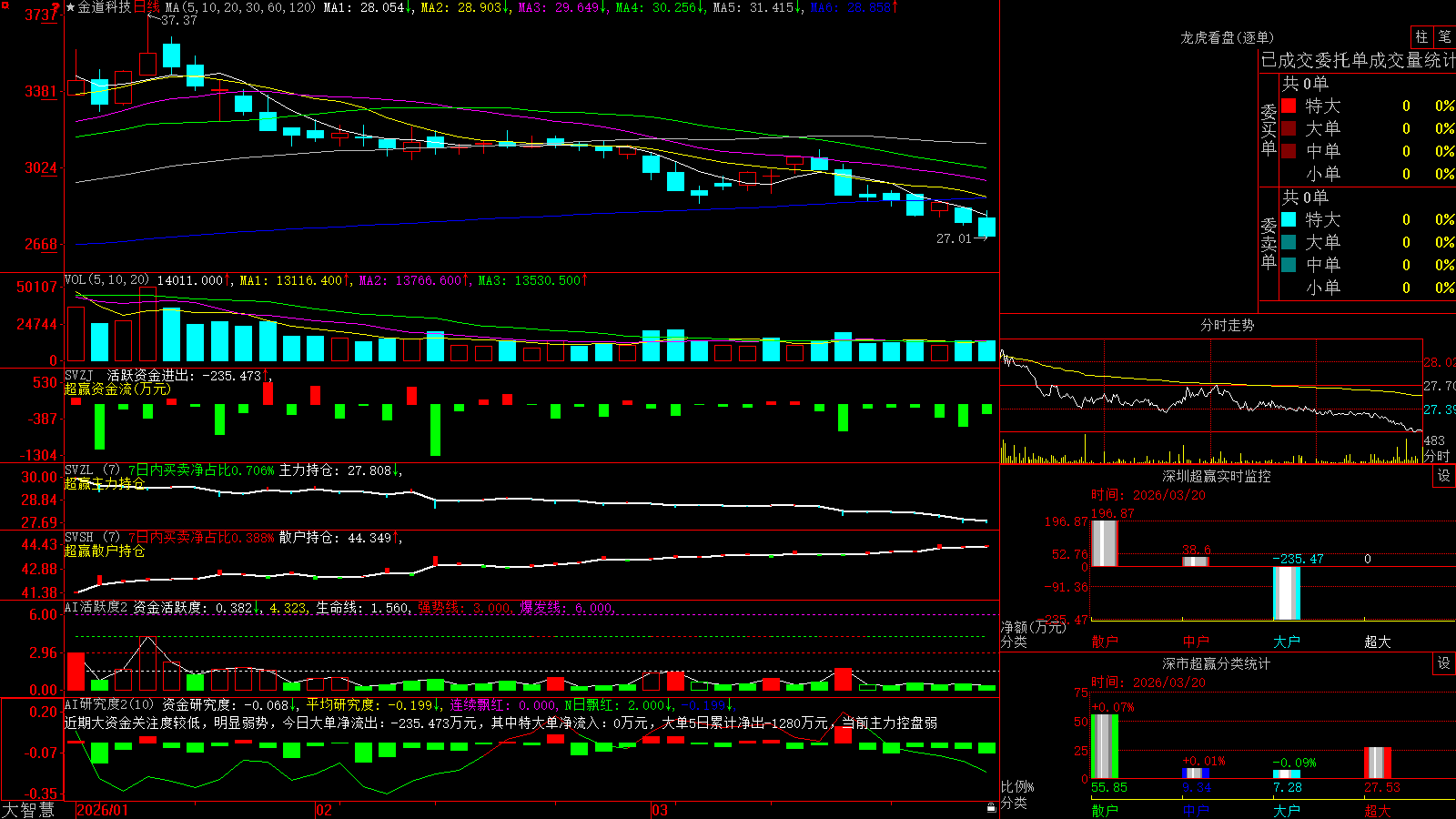Click the 分时走势 panel title
The height and width of the screenshot is (819, 1456).
coord(1227,325)
